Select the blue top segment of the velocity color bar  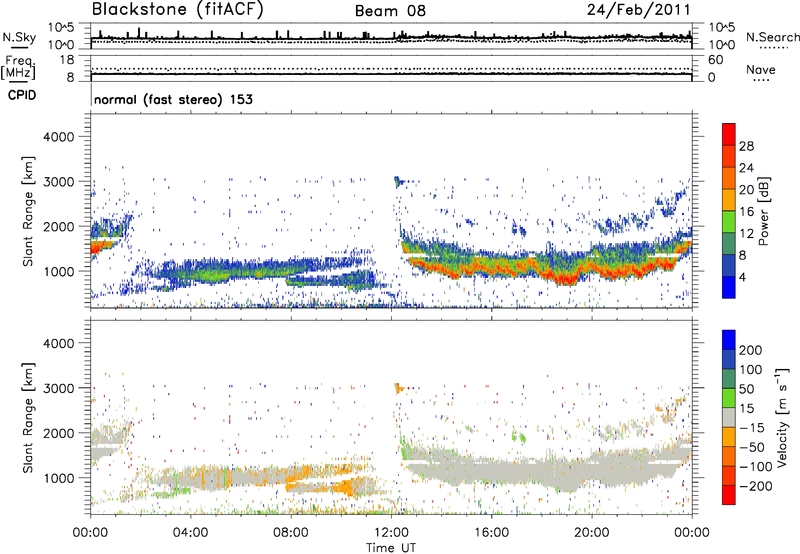coord(729,340)
